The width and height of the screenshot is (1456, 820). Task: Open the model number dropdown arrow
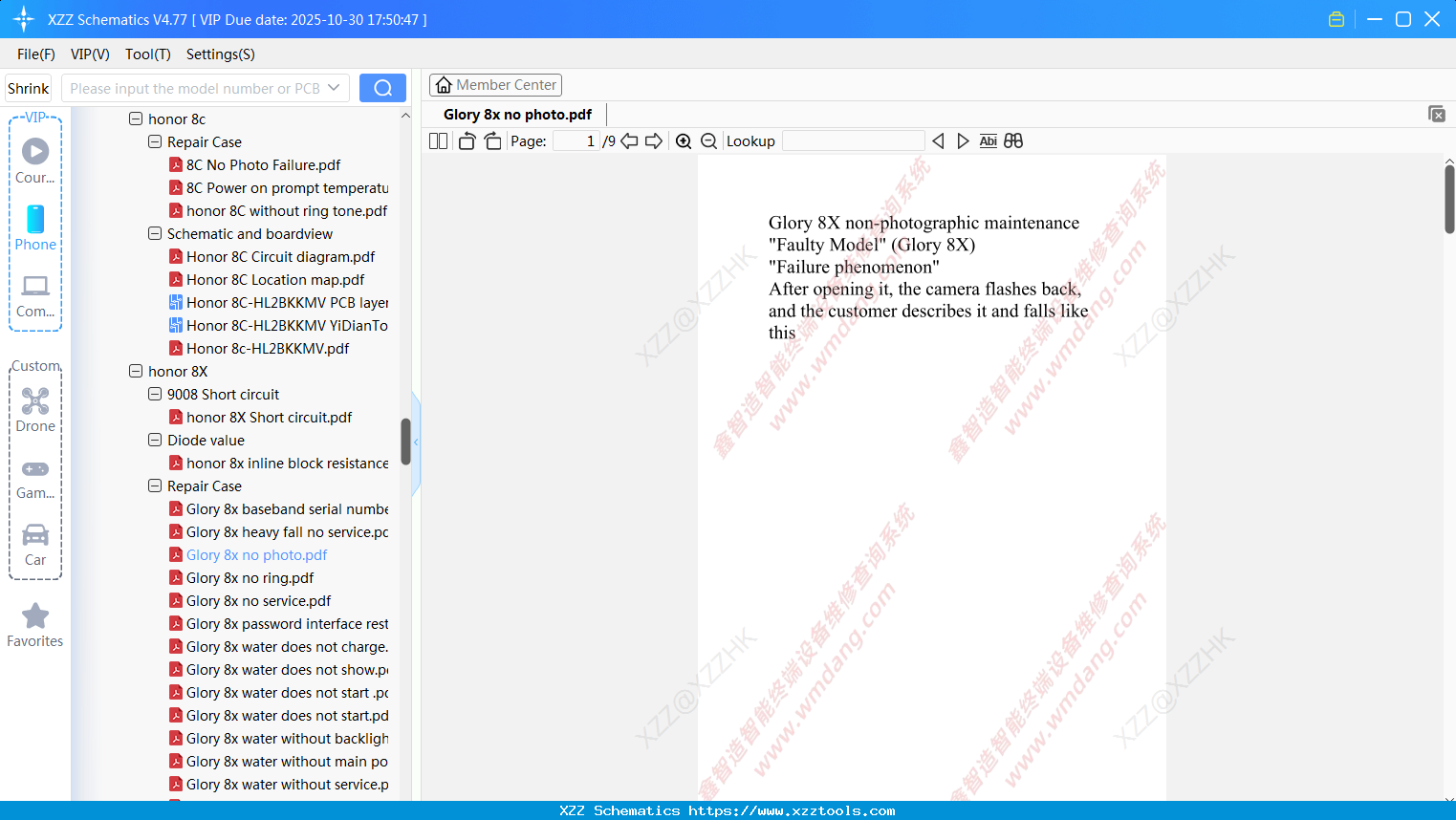tap(334, 88)
